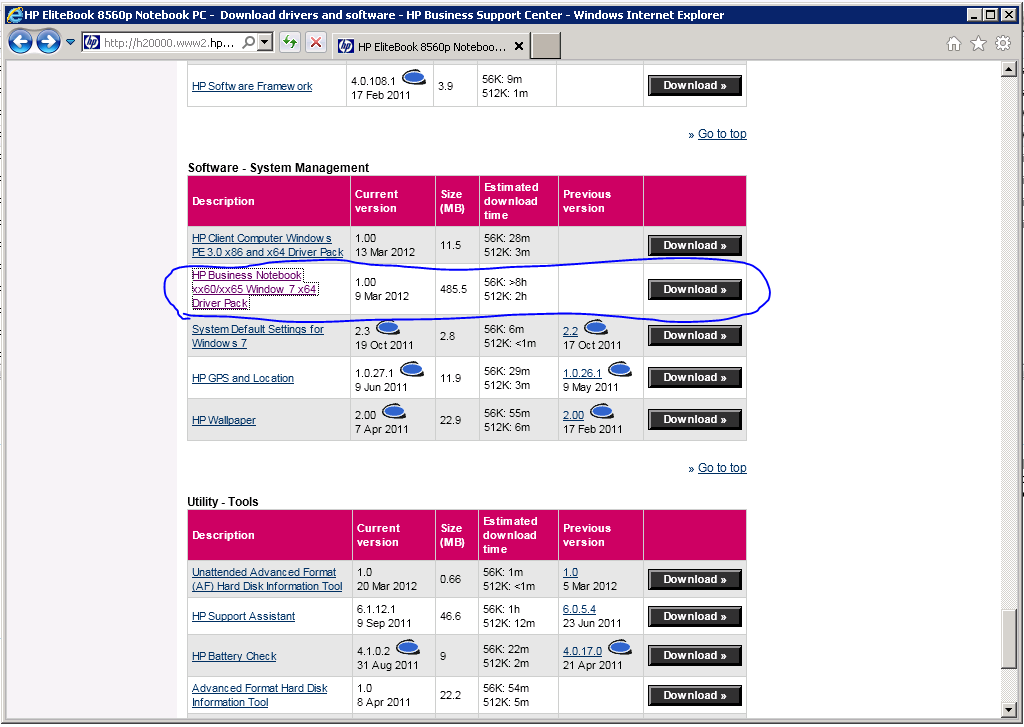
Task: Open HP Support Assistant link
Action: (244, 617)
